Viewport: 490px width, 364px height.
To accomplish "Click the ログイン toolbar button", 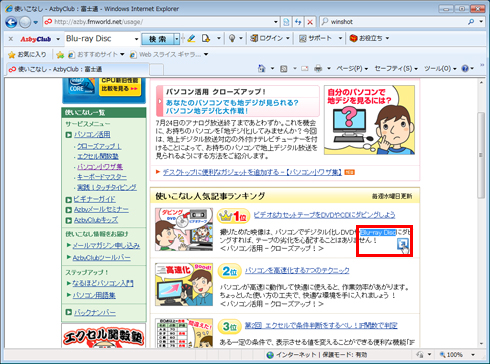I will click(267, 38).
